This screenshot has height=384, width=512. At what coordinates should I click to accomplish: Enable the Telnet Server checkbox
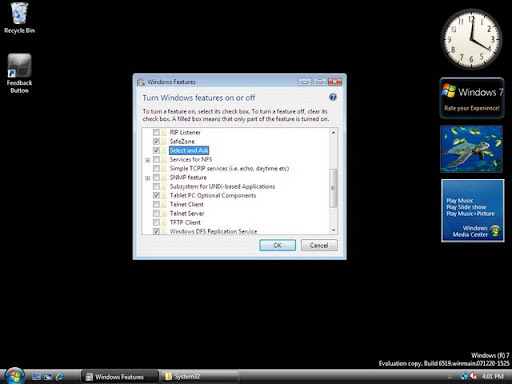click(156, 213)
